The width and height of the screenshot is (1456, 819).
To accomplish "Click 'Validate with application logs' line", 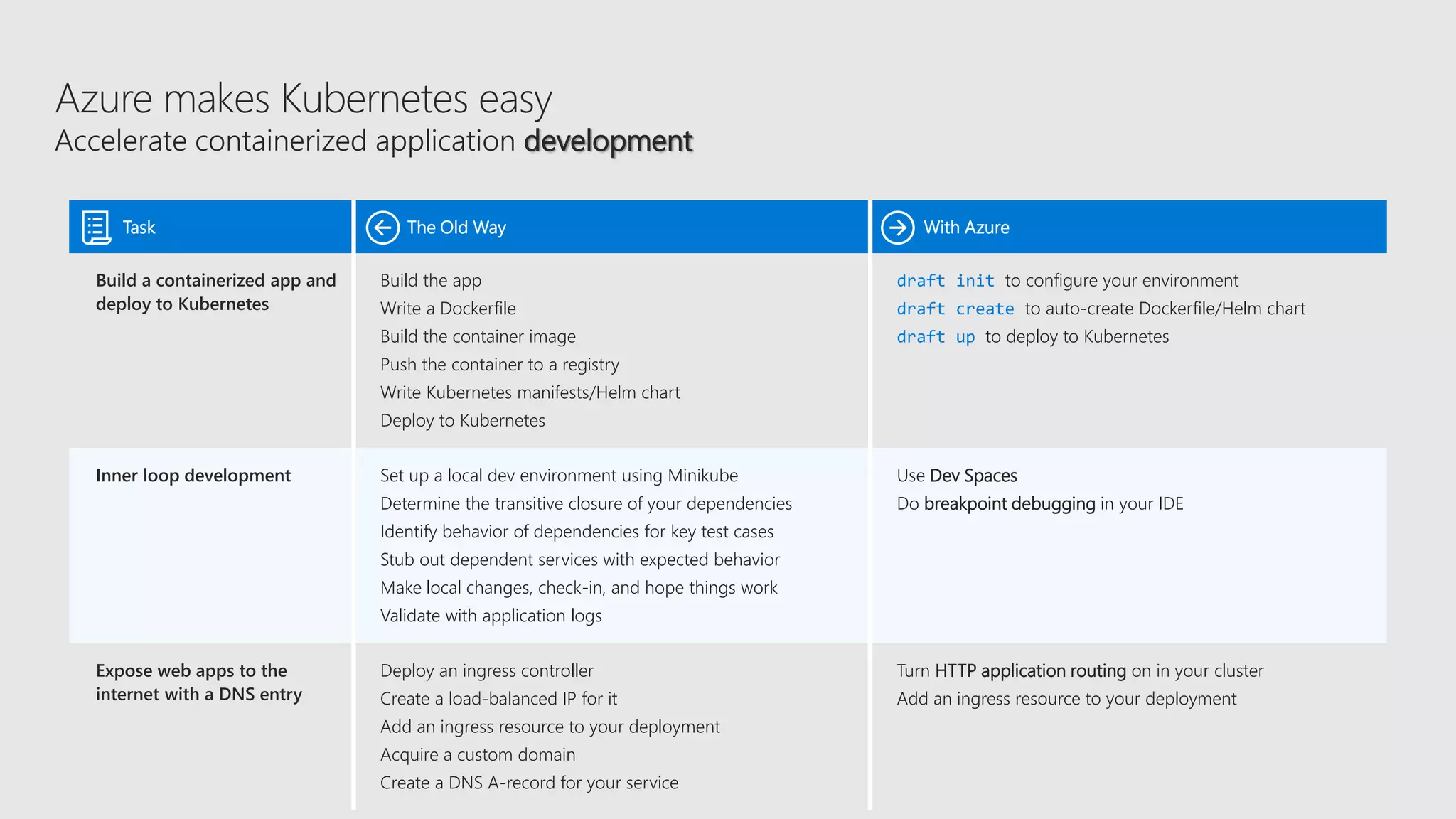I will pos(491,616).
